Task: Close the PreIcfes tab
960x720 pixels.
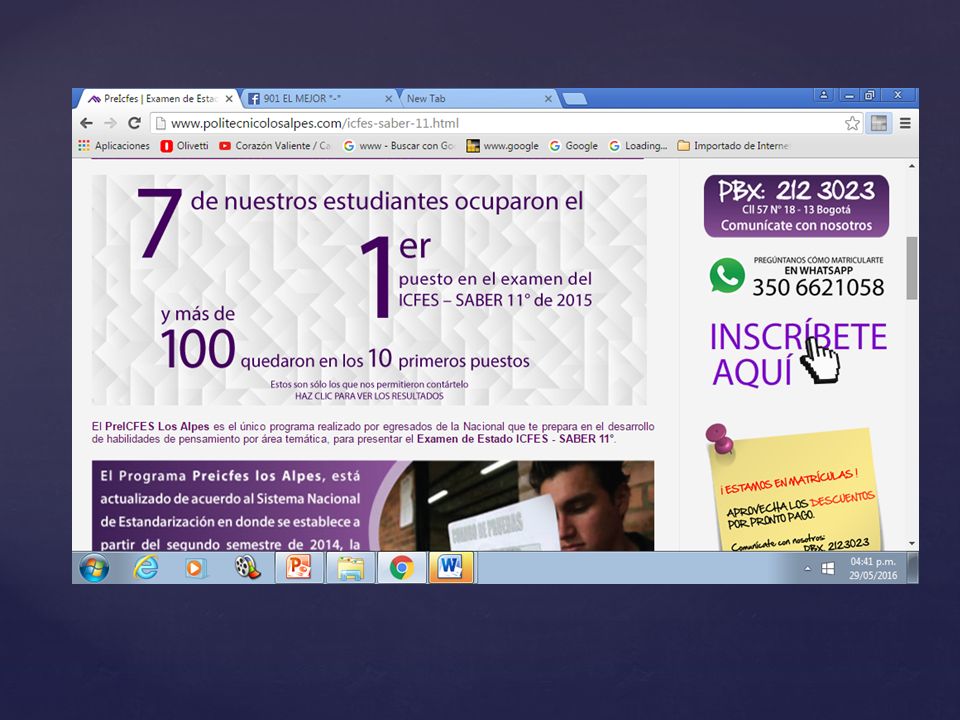Action: click(229, 99)
